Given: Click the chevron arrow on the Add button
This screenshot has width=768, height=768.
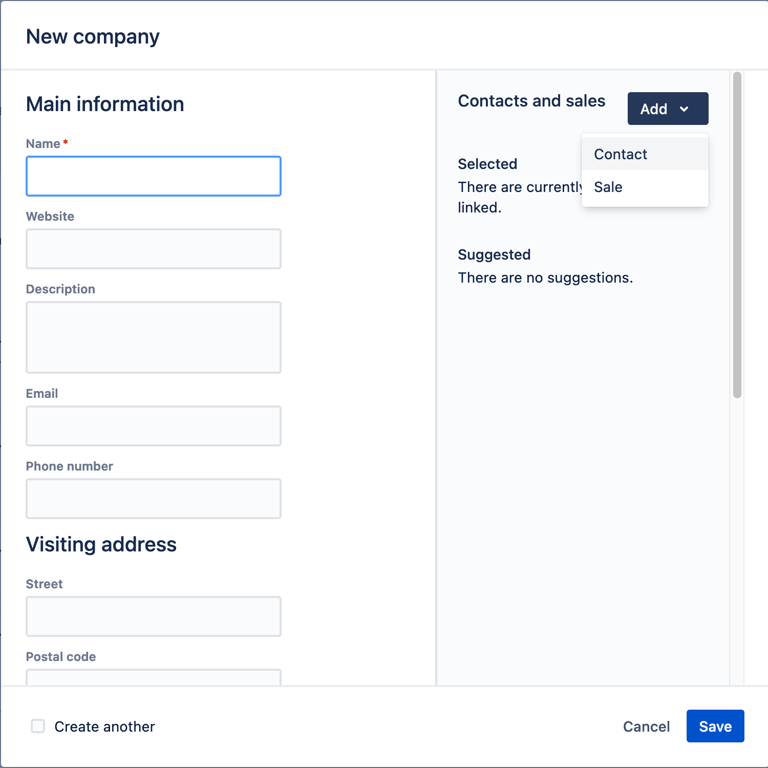Looking at the screenshot, I should pos(684,109).
